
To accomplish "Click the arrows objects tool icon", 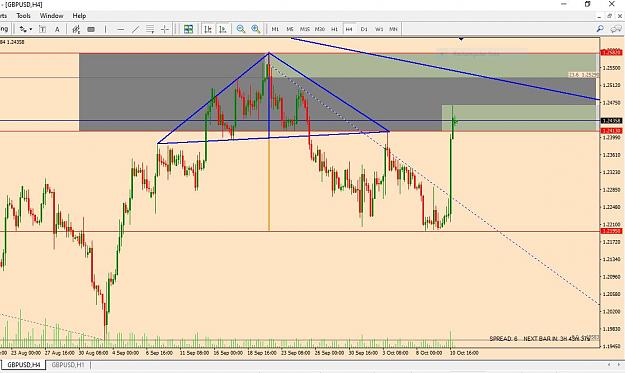I will pyautogui.click(x=23, y=29).
